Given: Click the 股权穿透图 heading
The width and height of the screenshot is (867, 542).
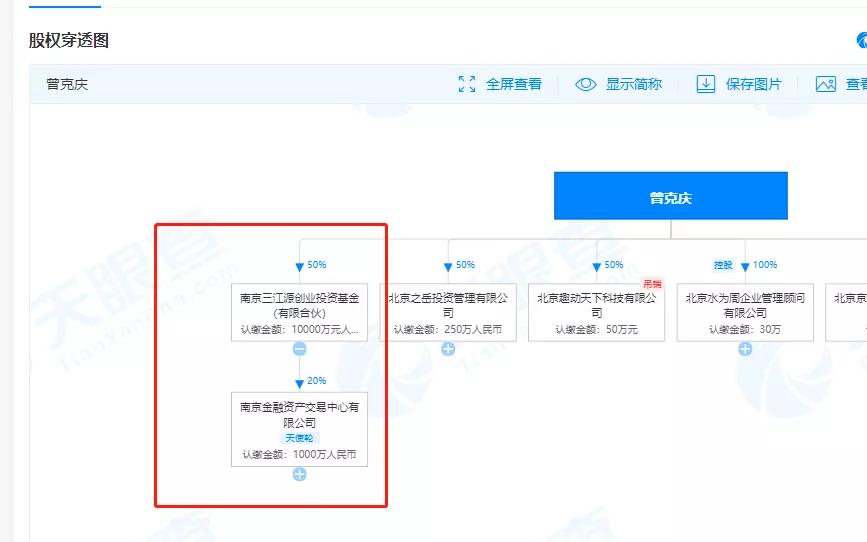Looking at the screenshot, I should (x=69, y=40).
